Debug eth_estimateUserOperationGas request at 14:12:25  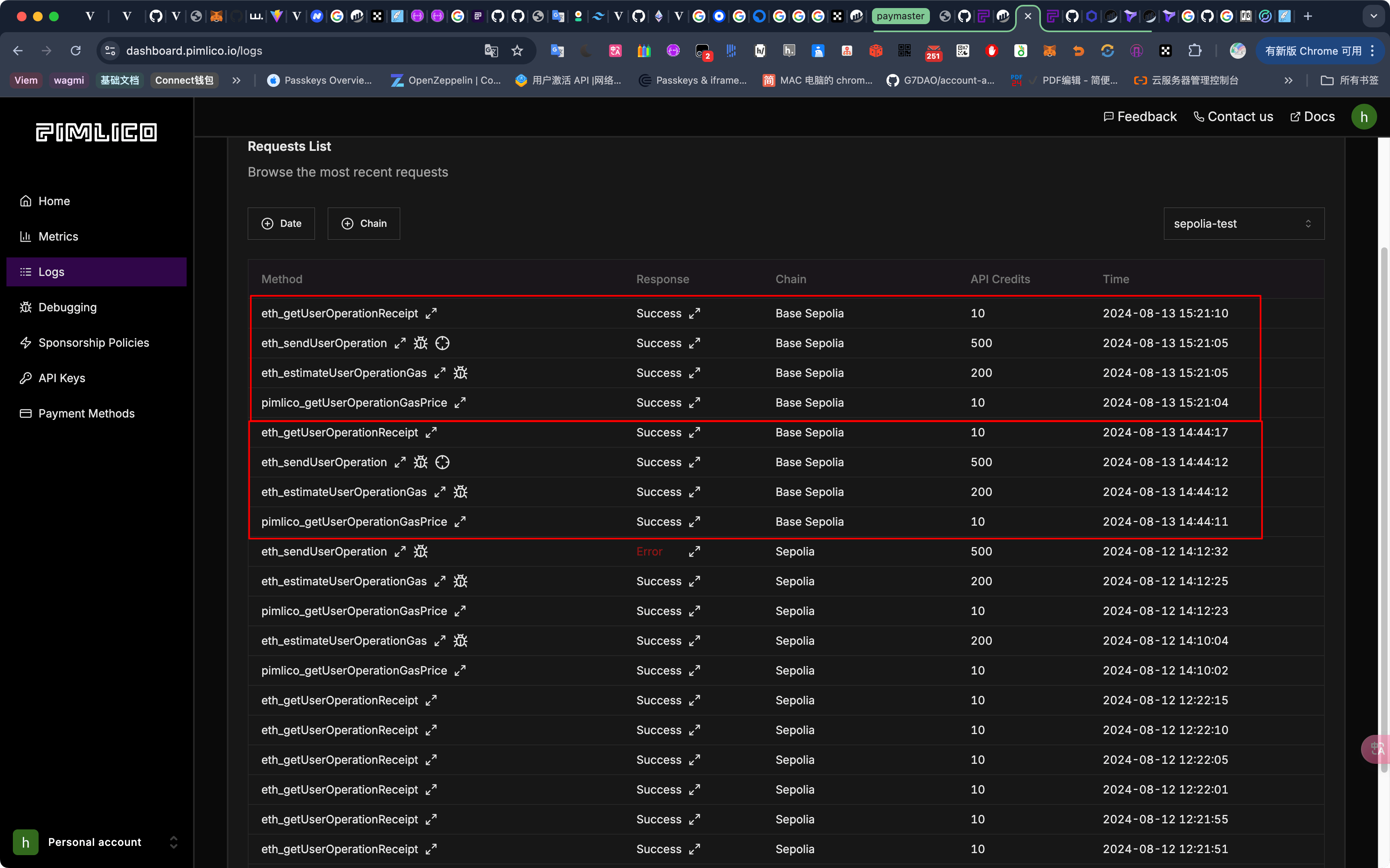pos(461,582)
